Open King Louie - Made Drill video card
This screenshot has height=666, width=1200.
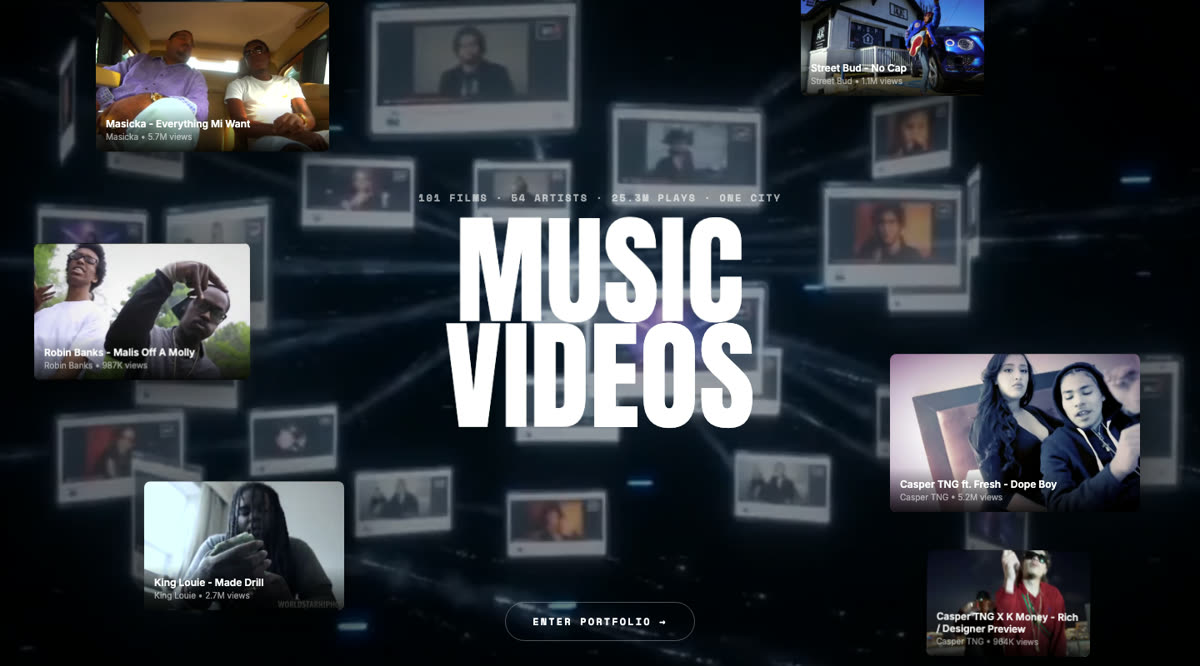click(x=244, y=546)
